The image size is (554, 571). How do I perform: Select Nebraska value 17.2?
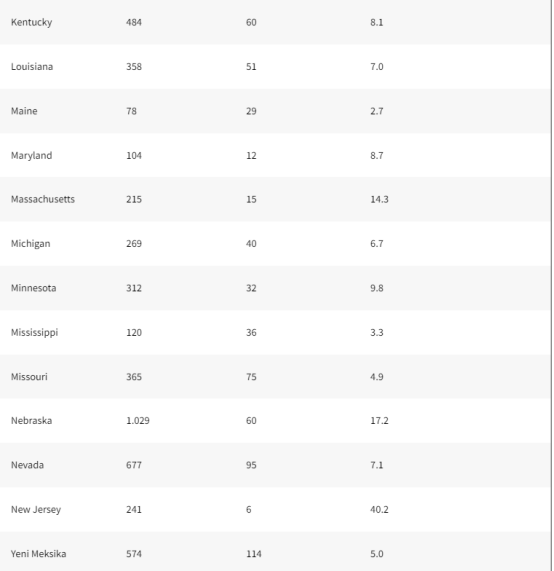379,421
